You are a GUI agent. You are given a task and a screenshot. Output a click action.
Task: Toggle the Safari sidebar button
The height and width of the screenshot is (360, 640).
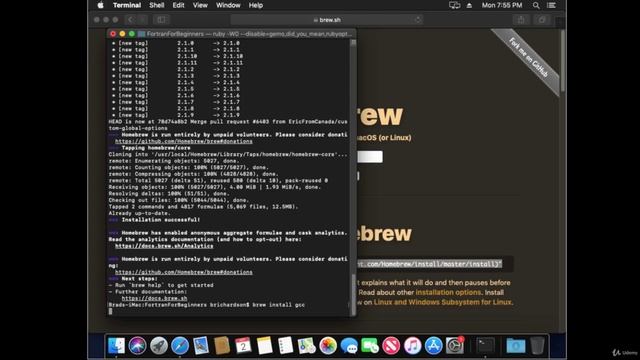(x=161, y=20)
